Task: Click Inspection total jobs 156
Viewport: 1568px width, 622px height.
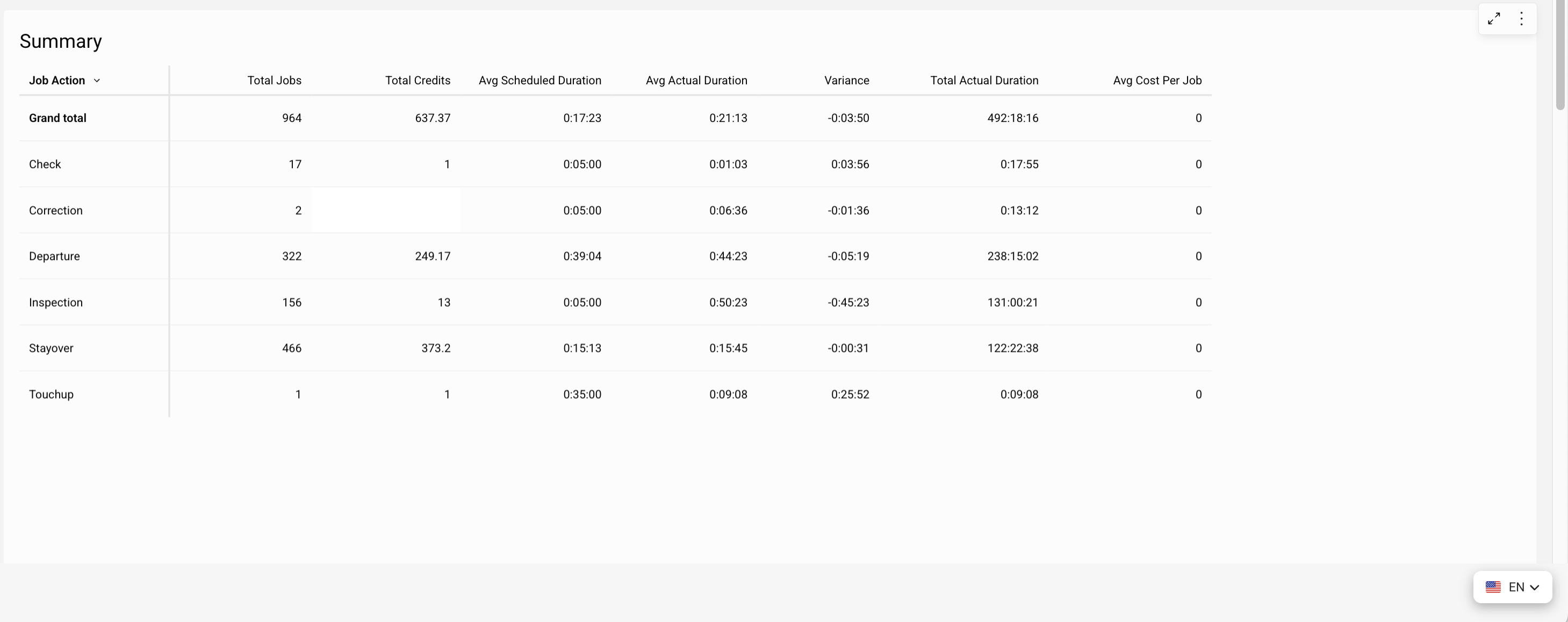Action: pos(292,302)
